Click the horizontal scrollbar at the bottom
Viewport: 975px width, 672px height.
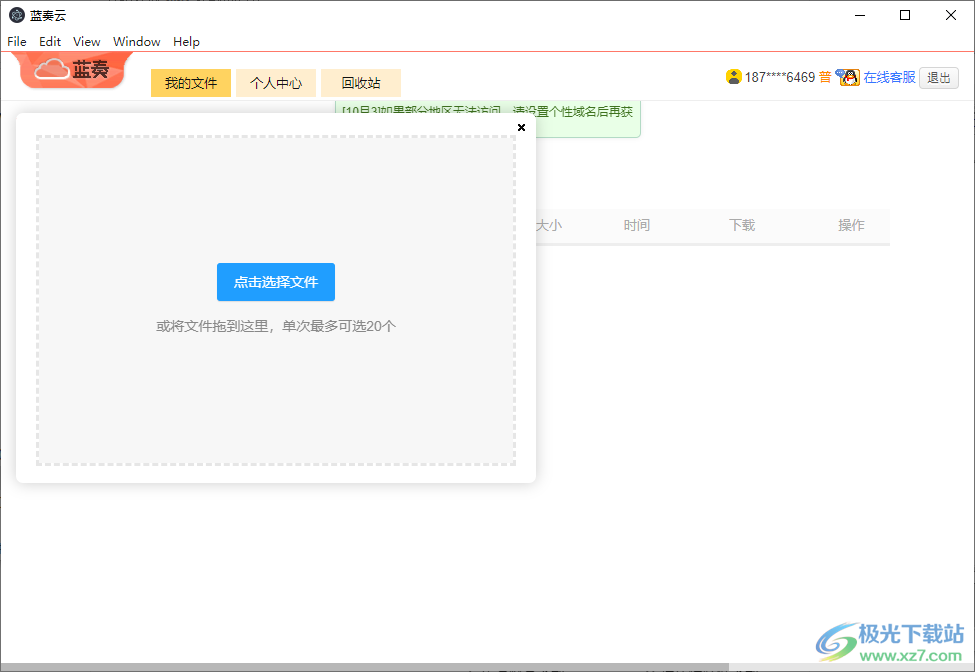364,667
